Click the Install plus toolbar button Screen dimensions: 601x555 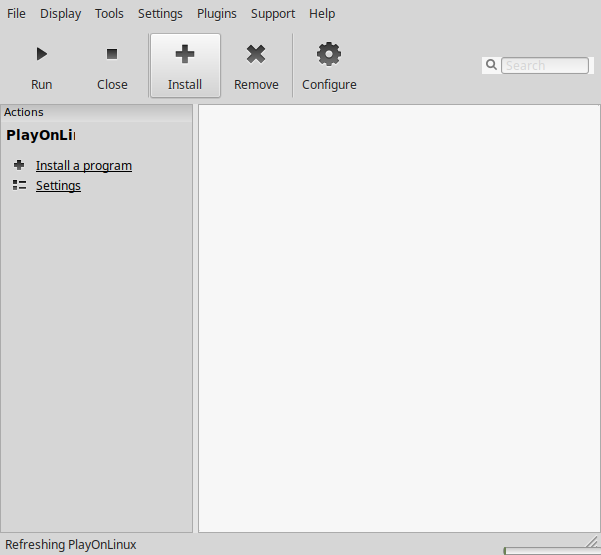185,65
